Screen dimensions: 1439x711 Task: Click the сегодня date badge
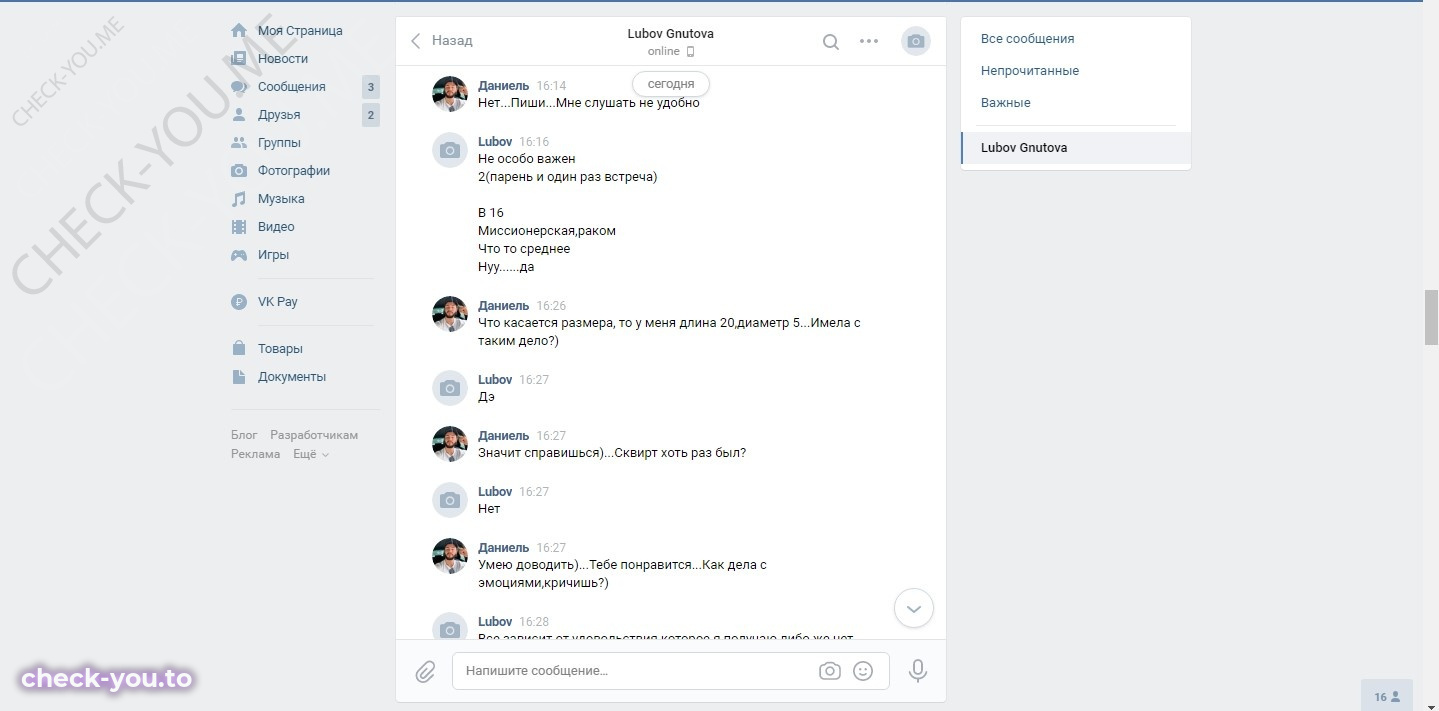click(x=671, y=85)
